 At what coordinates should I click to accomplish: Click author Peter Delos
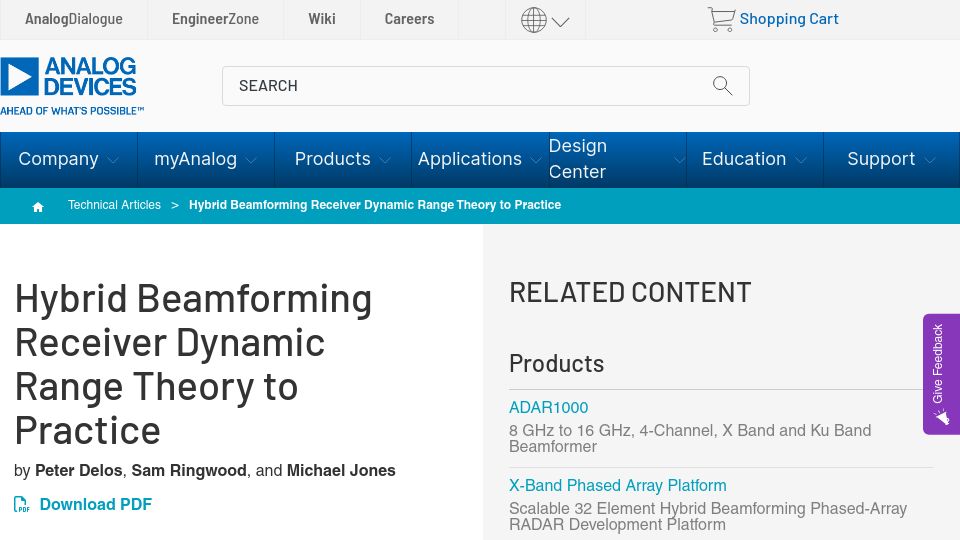click(x=78, y=470)
